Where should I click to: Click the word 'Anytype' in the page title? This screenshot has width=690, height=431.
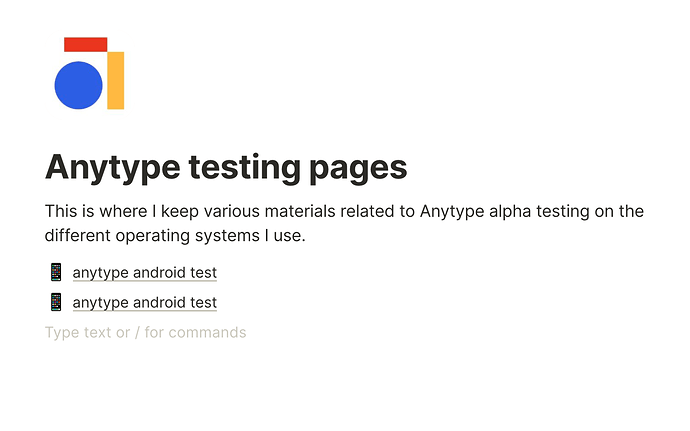pyautogui.click(x=113, y=169)
